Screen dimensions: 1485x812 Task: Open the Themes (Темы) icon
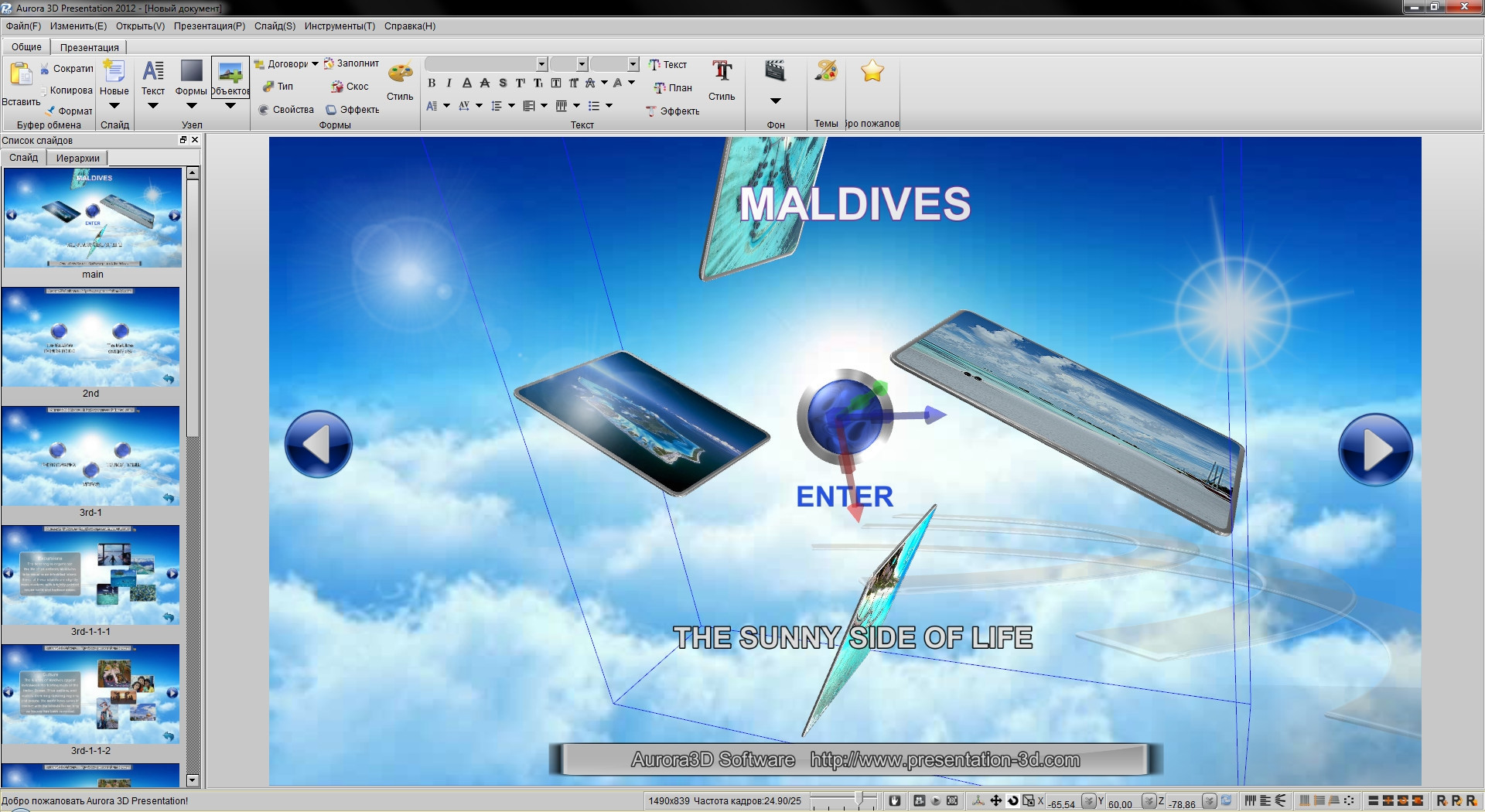(826, 72)
